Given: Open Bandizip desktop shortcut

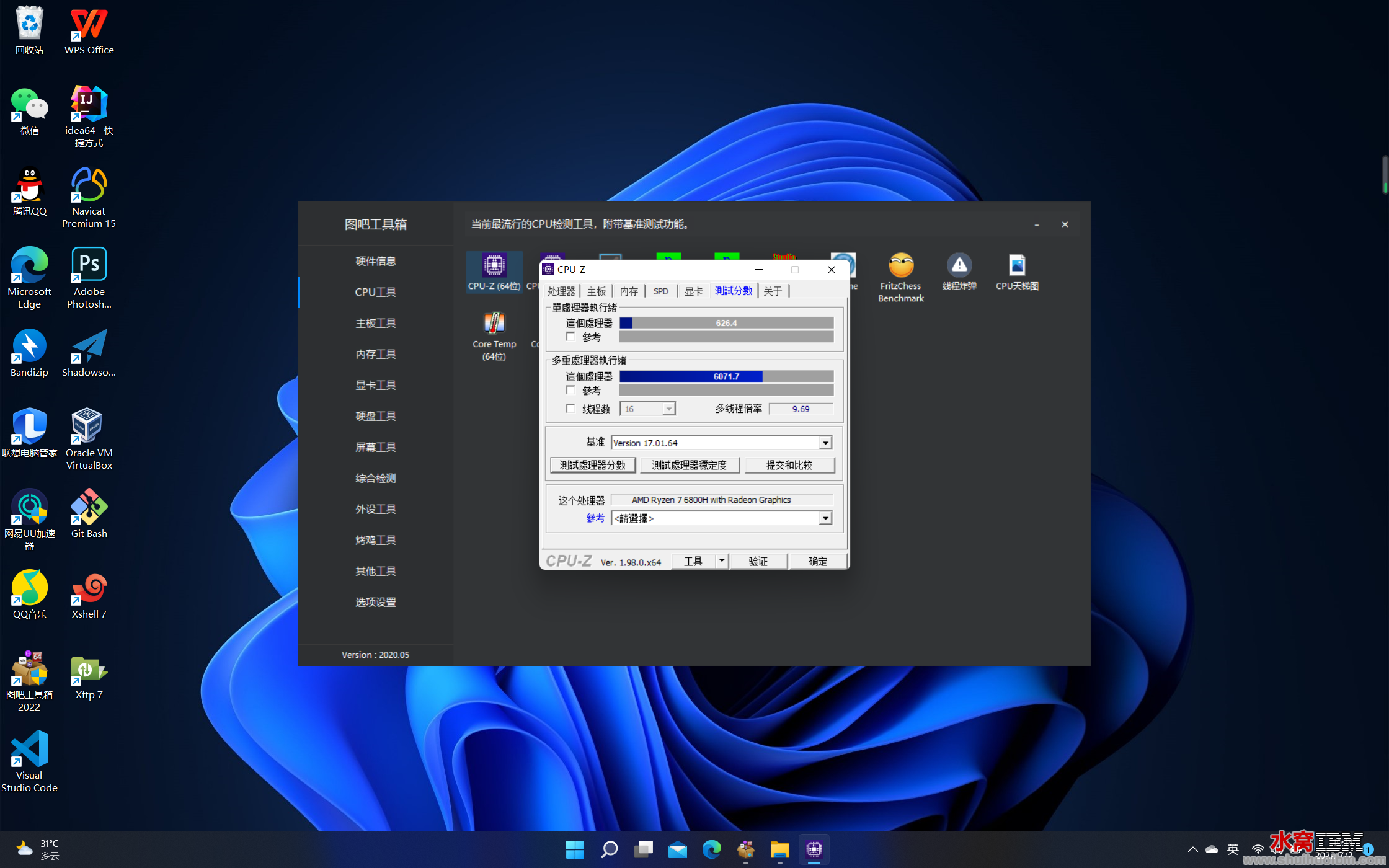Looking at the screenshot, I should 29,352.
